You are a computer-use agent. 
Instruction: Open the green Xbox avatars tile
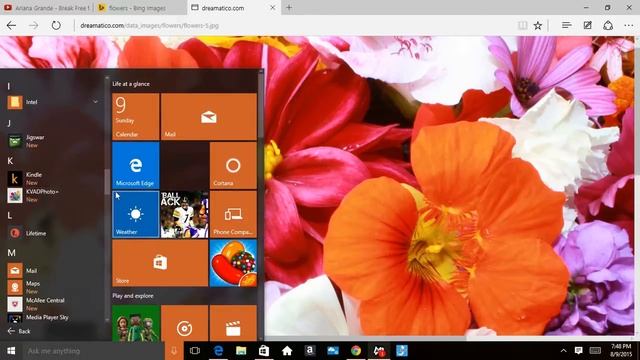(x=136, y=323)
